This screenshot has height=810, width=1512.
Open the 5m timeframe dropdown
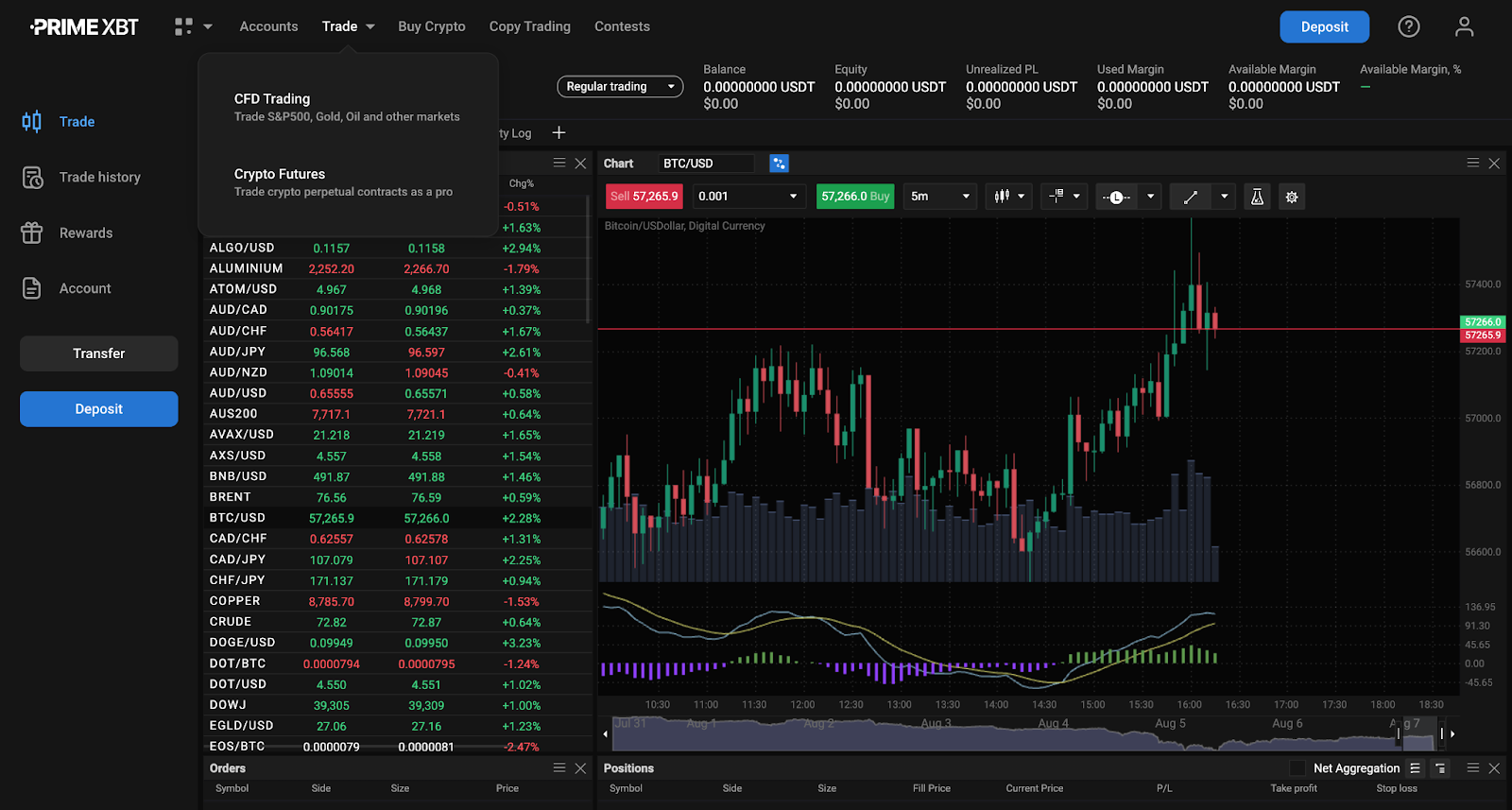(x=940, y=197)
